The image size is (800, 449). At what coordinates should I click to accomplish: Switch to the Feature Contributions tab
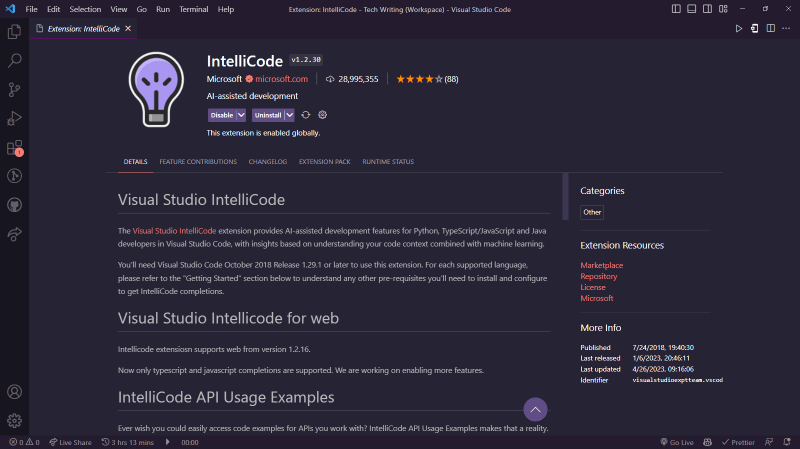coord(198,162)
